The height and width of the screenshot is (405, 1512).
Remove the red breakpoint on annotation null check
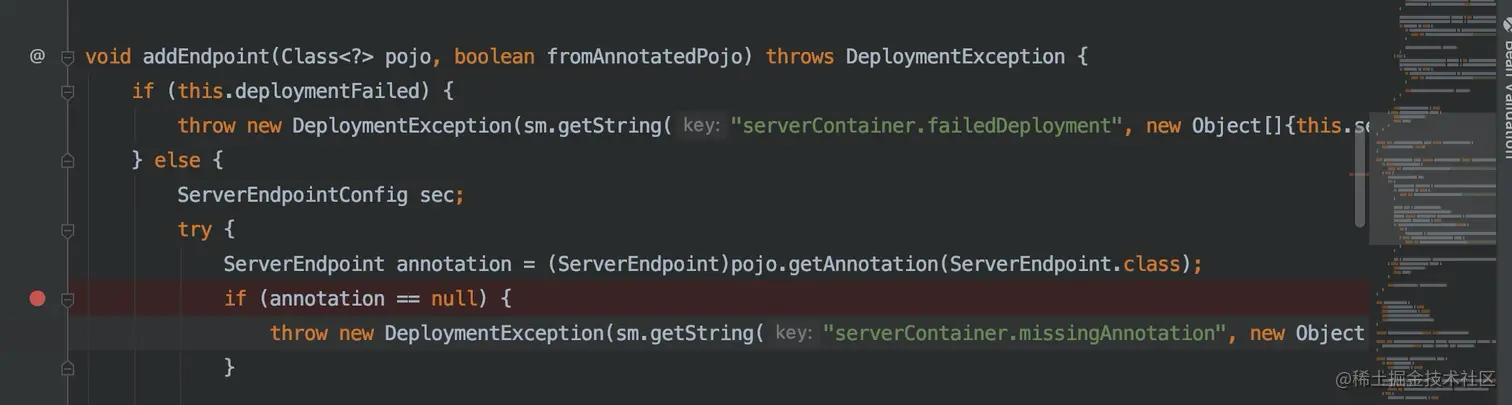[37, 298]
